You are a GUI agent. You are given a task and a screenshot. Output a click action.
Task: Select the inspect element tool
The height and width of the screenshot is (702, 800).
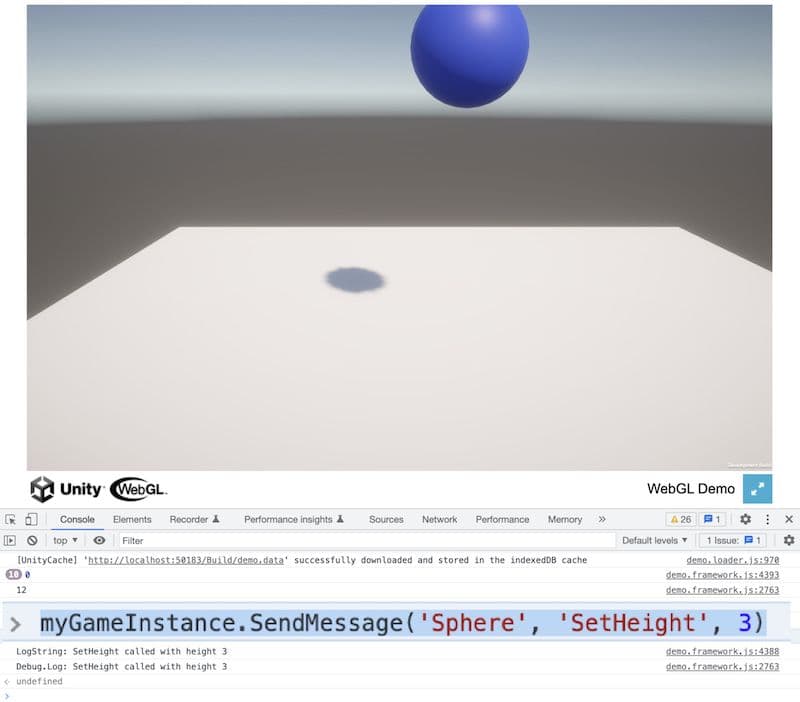click(12, 519)
